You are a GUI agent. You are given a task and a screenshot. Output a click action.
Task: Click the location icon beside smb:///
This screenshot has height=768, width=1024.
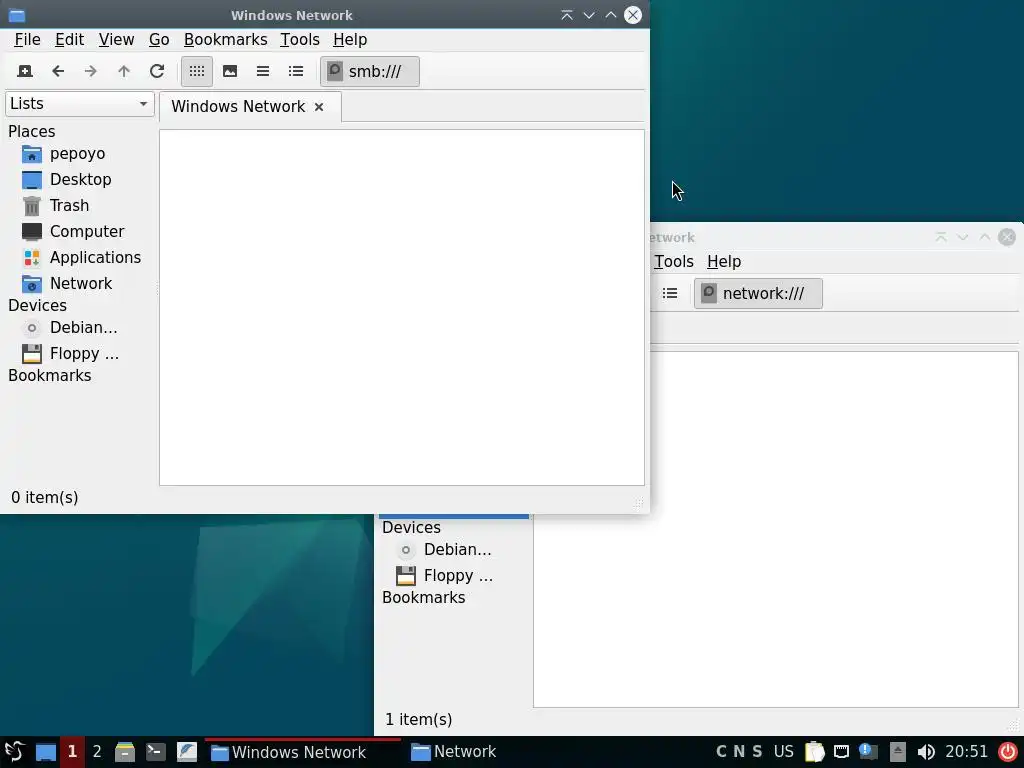coord(334,71)
